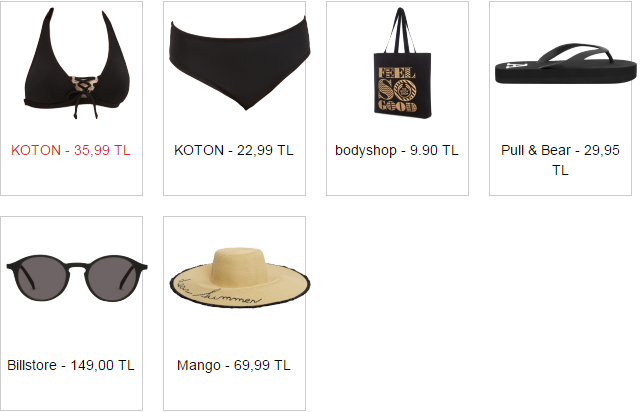
Task: Click the round sunglasses image
Action: pos(77,278)
